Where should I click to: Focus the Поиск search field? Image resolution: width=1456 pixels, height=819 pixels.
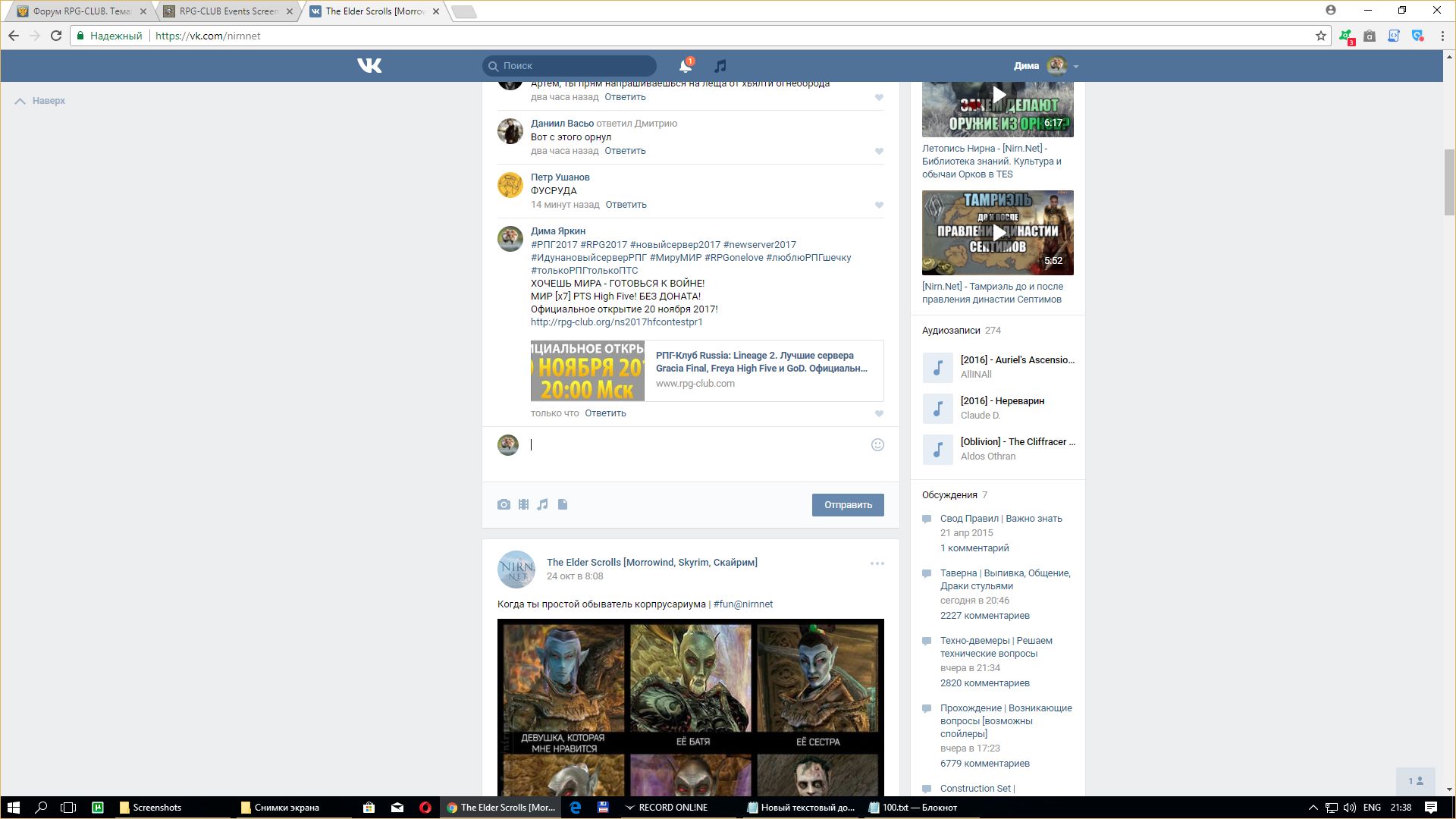(569, 66)
